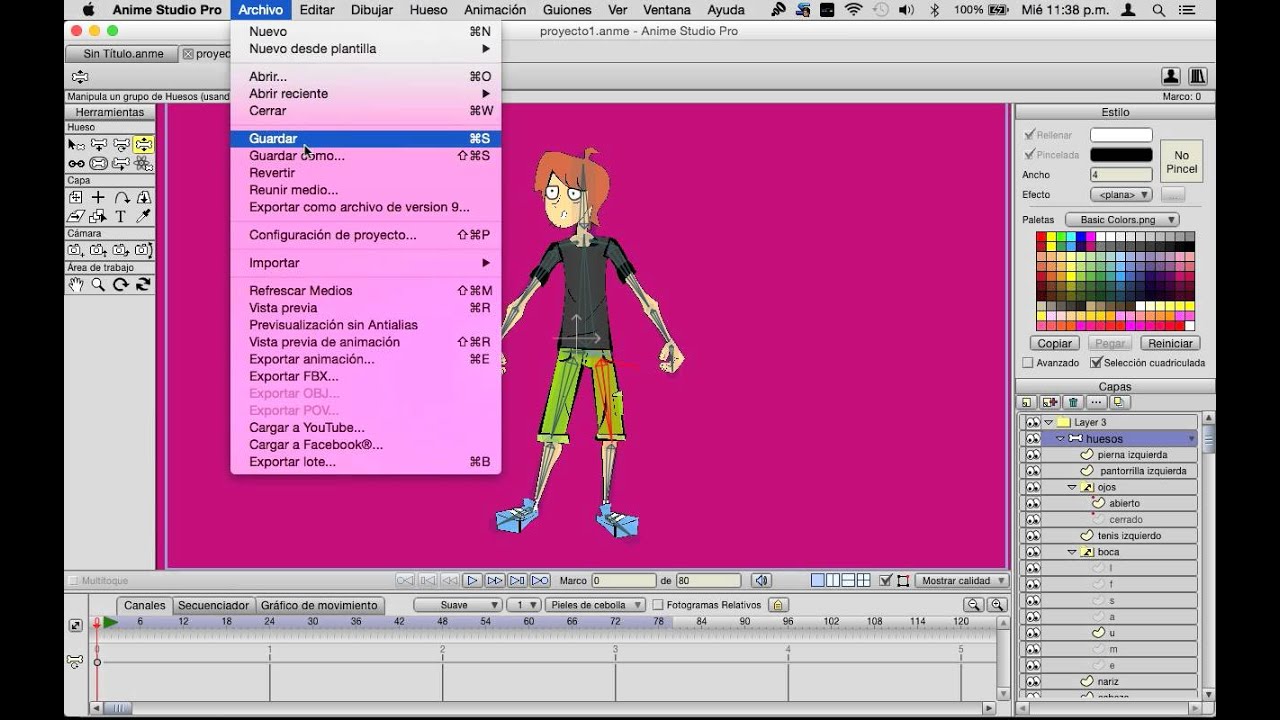Select the Text (T) layer tool
The height and width of the screenshot is (720, 1280).
click(121, 216)
